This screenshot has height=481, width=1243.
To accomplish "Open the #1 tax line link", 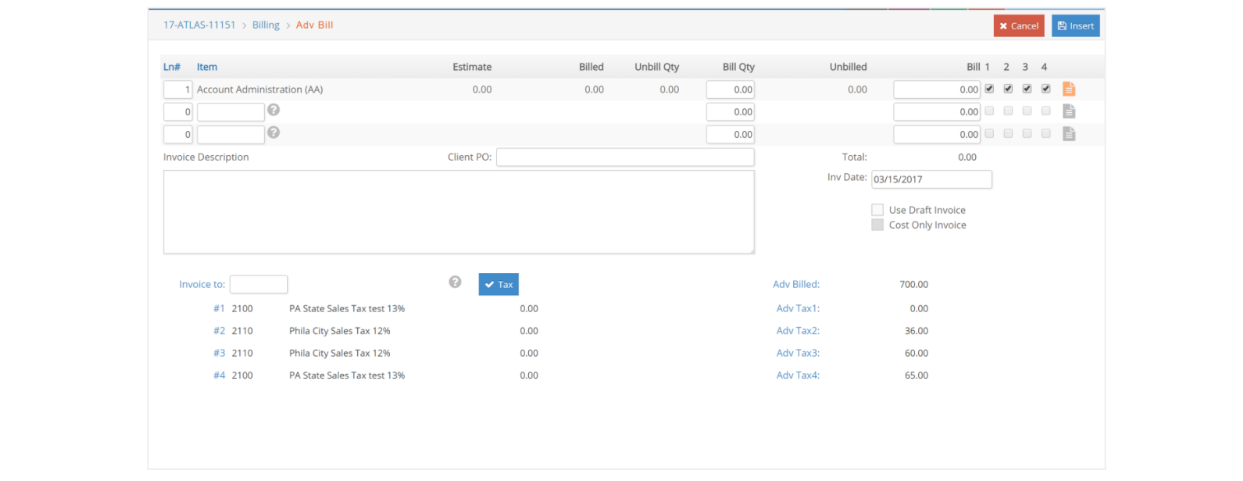I will (219, 308).
